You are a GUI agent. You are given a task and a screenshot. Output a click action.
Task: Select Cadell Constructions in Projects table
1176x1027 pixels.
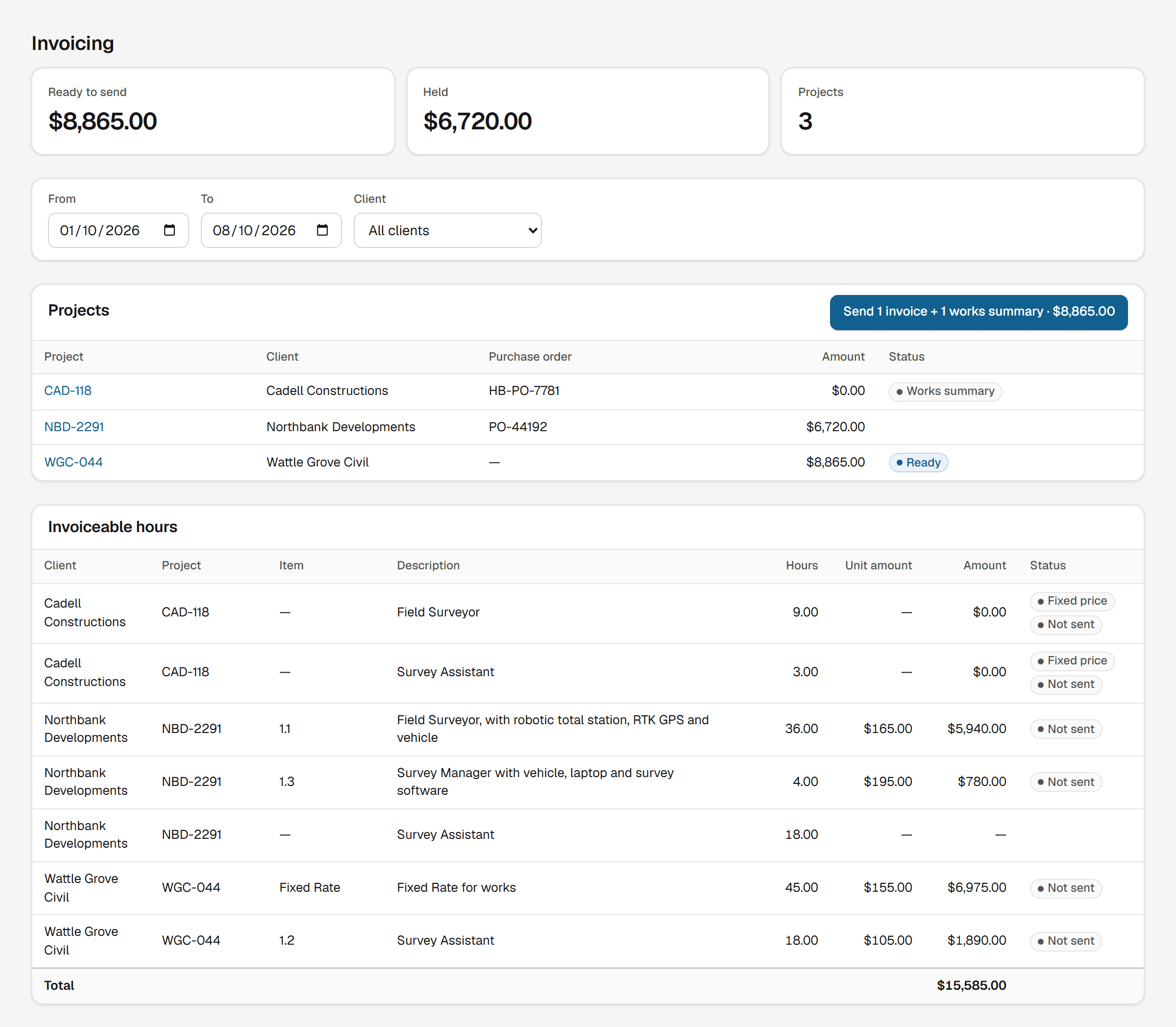(x=327, y=391)
